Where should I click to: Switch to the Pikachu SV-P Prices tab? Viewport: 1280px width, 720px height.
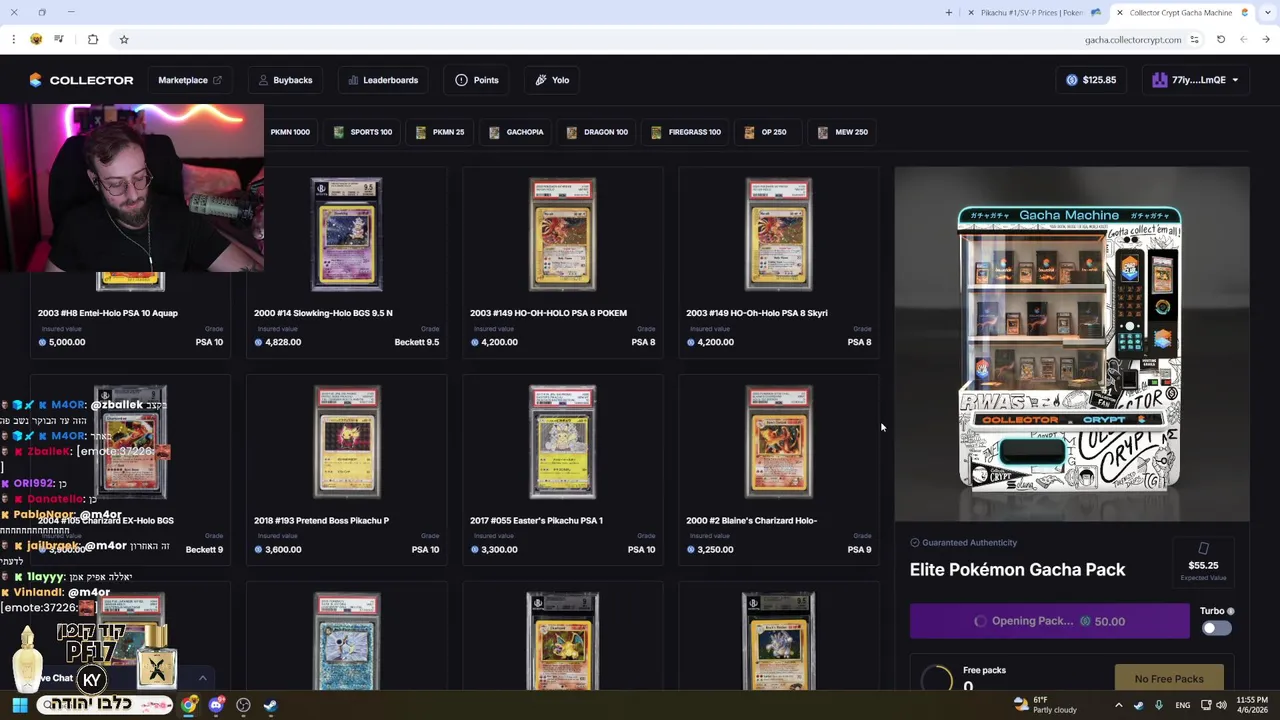click(1032, 13)
